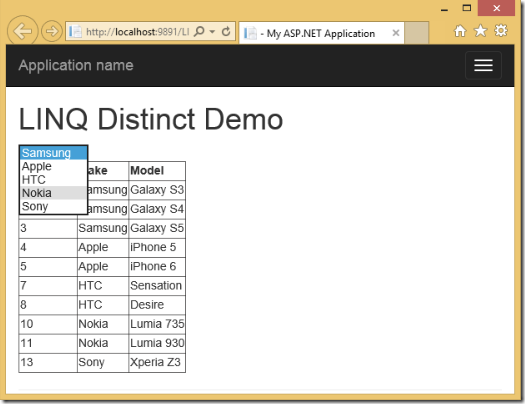Maximize the browser window
This screenshot has height=404, width=525.
tap(467, 8)
